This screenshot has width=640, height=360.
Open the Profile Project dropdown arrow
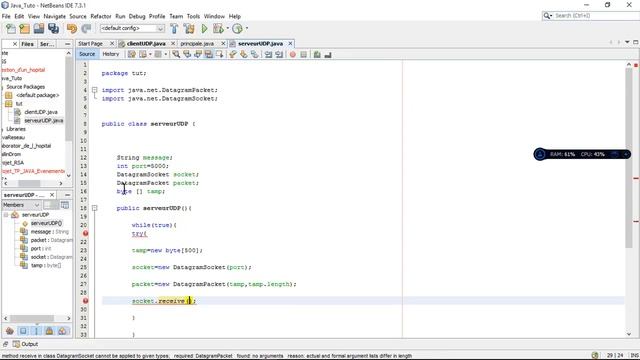click(x=246, y=29)
